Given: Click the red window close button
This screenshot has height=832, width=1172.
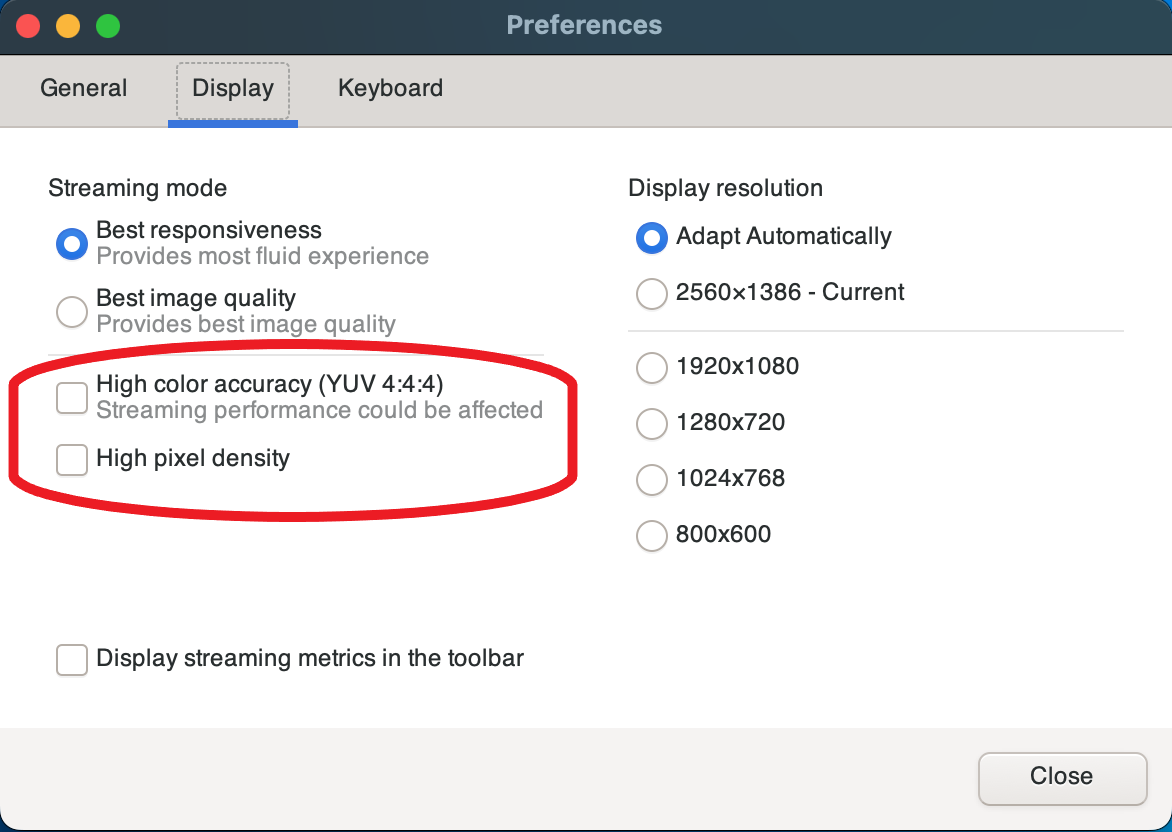Looking at the screenshot, I should [x=28, y=26].
